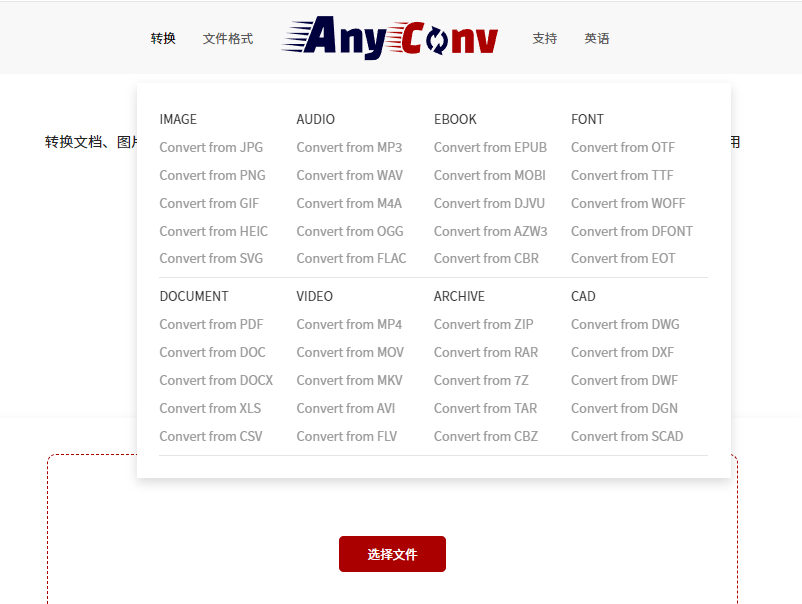Choose Convert from GIF

point(209,204)
